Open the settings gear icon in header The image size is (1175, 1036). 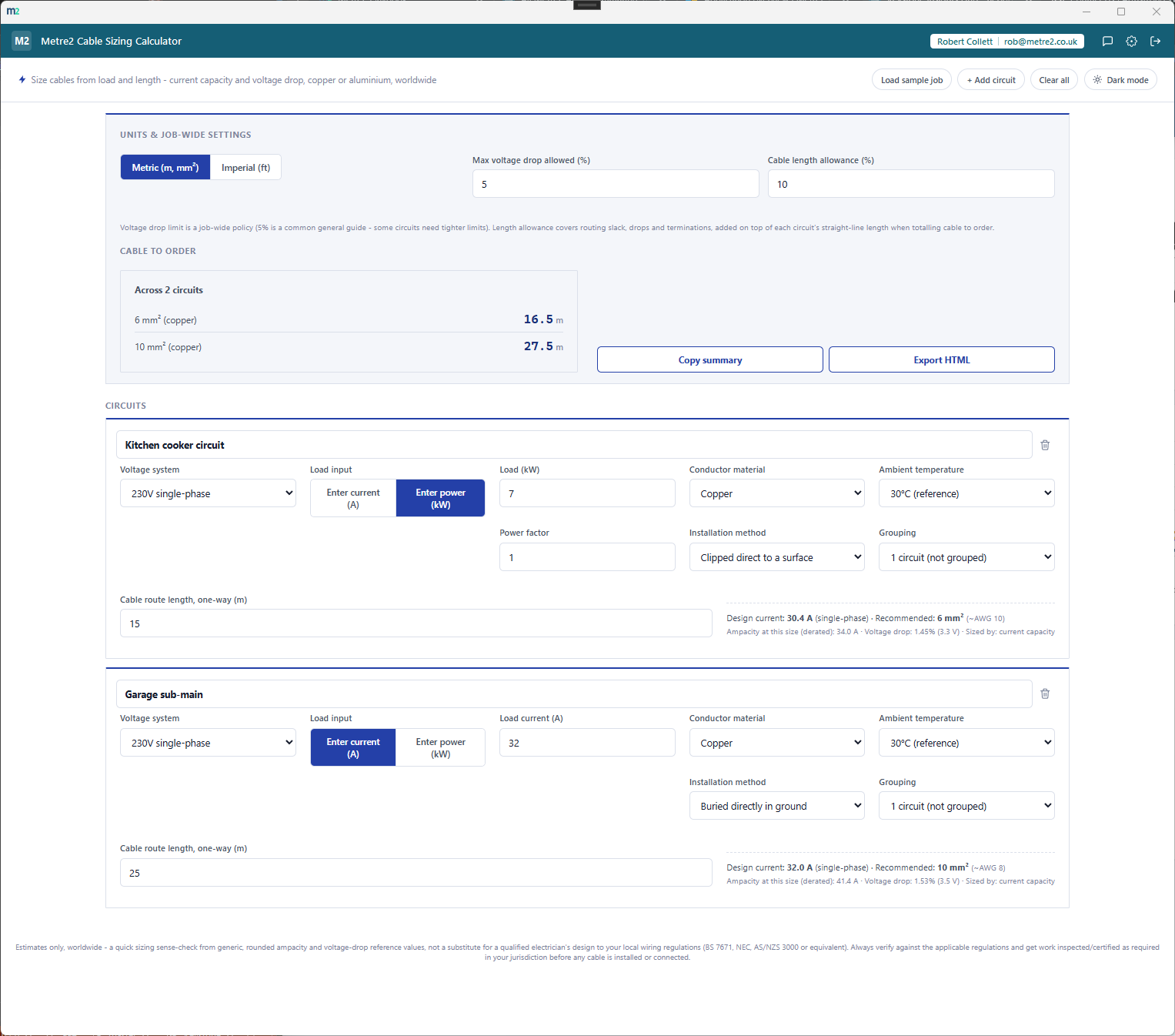[x=1131, y=42]
